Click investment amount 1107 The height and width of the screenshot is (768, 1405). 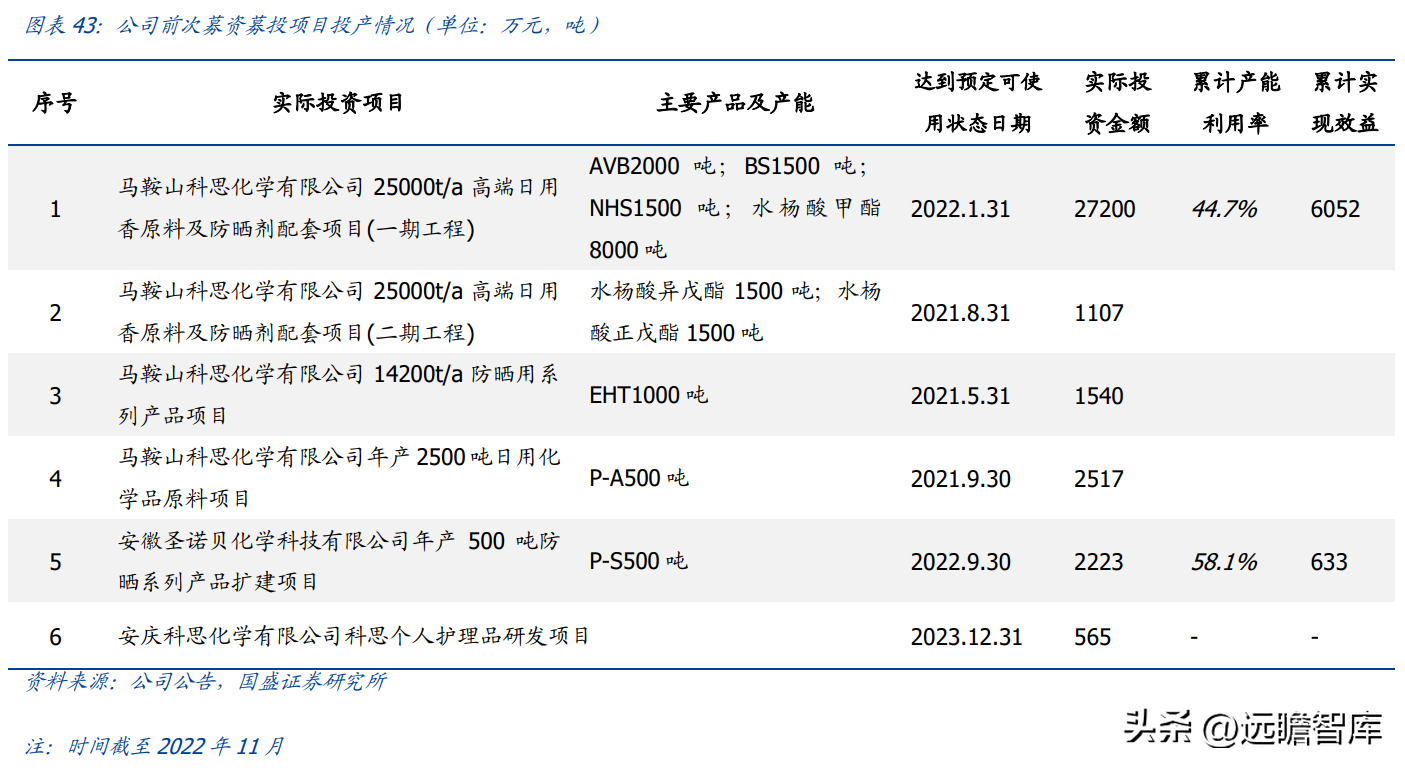coord(1099,313)
